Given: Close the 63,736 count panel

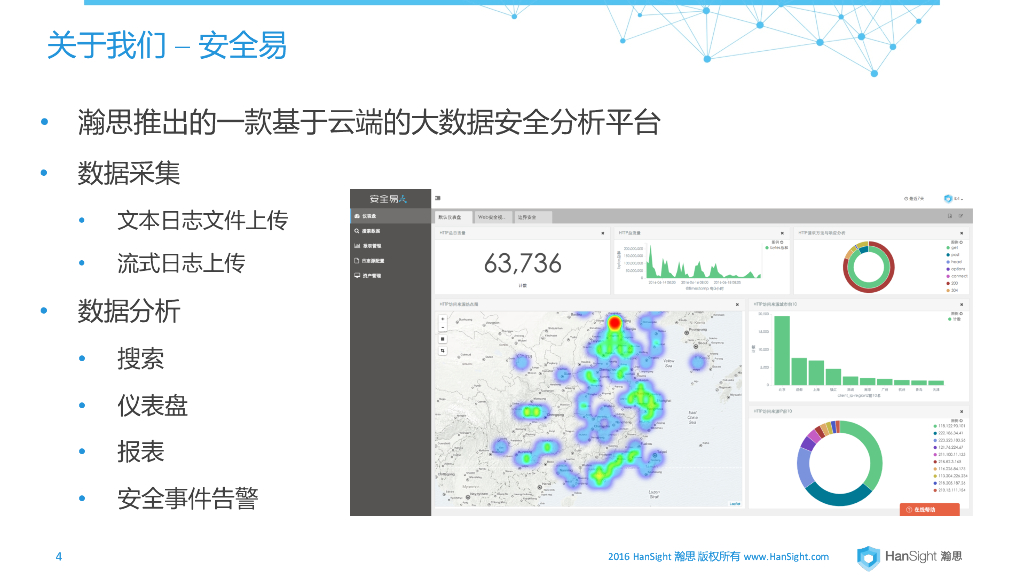Looking at the screenshot, I should [603, 233].
